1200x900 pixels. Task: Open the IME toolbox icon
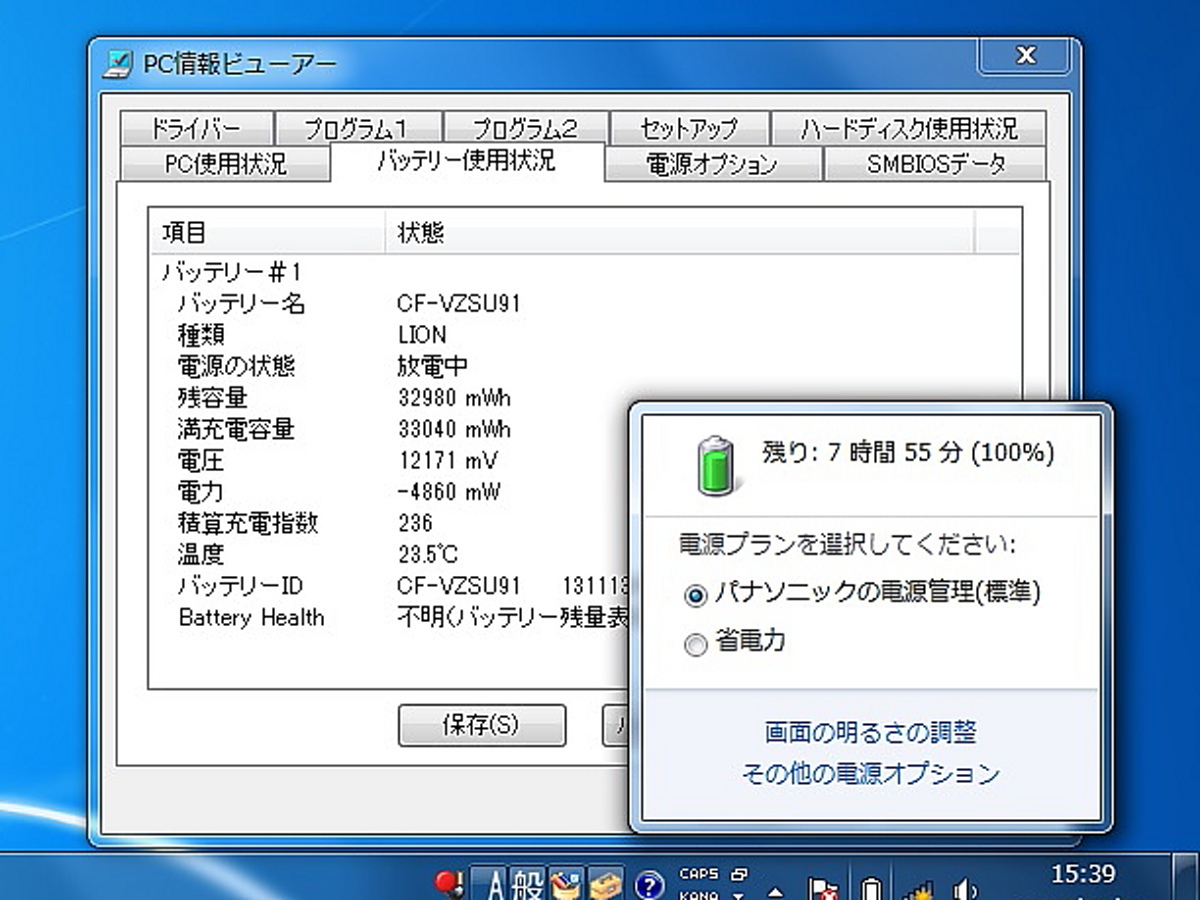pos(605,884)
